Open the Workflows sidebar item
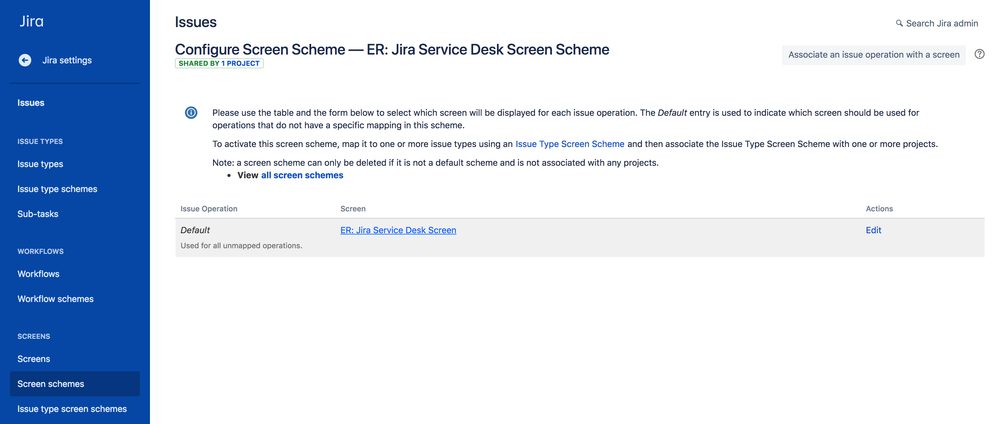 pyautogui.click(x=38, y=274)
